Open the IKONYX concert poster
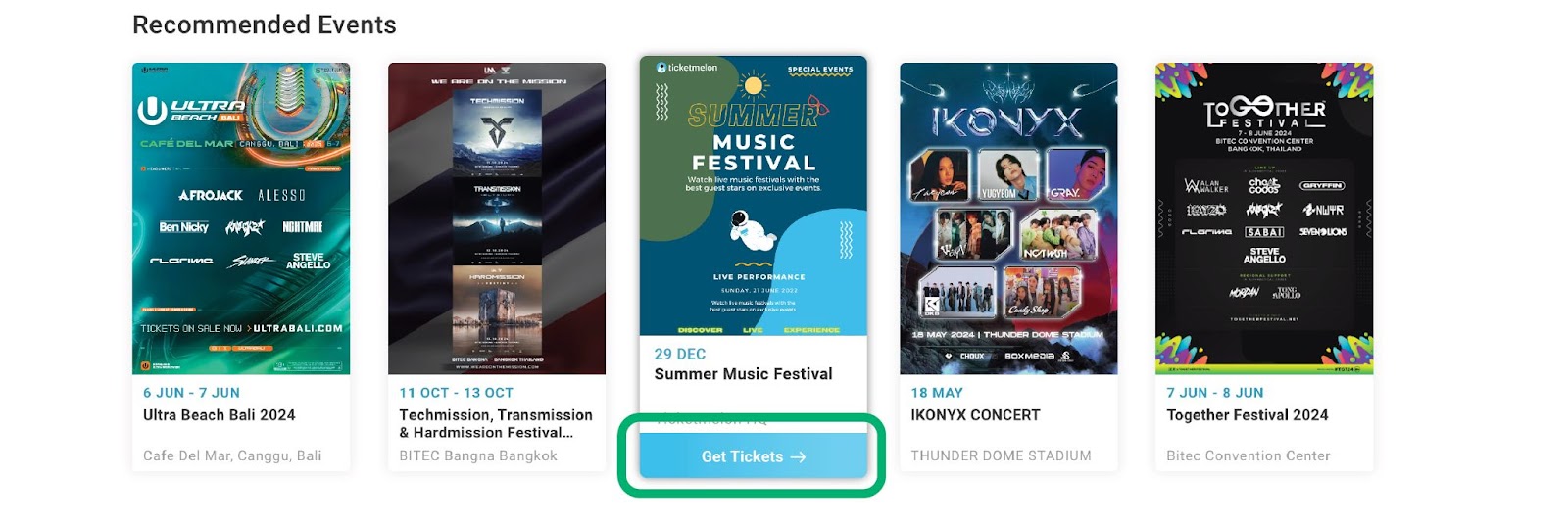 coord(1008,218)
